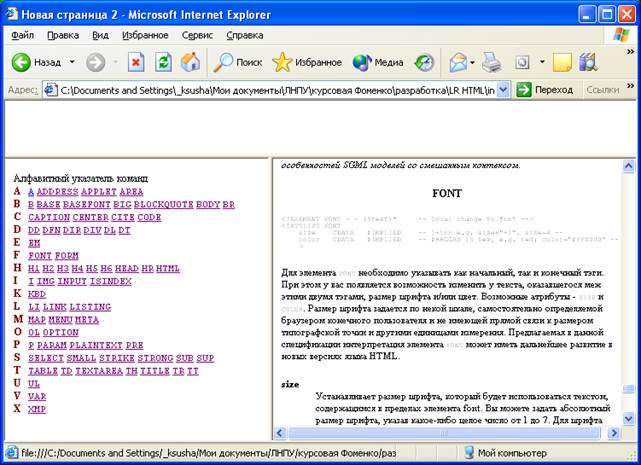Open the ISINDEX tag link
The width and height of the screenshot is (641, 465).
pos(110,281)
